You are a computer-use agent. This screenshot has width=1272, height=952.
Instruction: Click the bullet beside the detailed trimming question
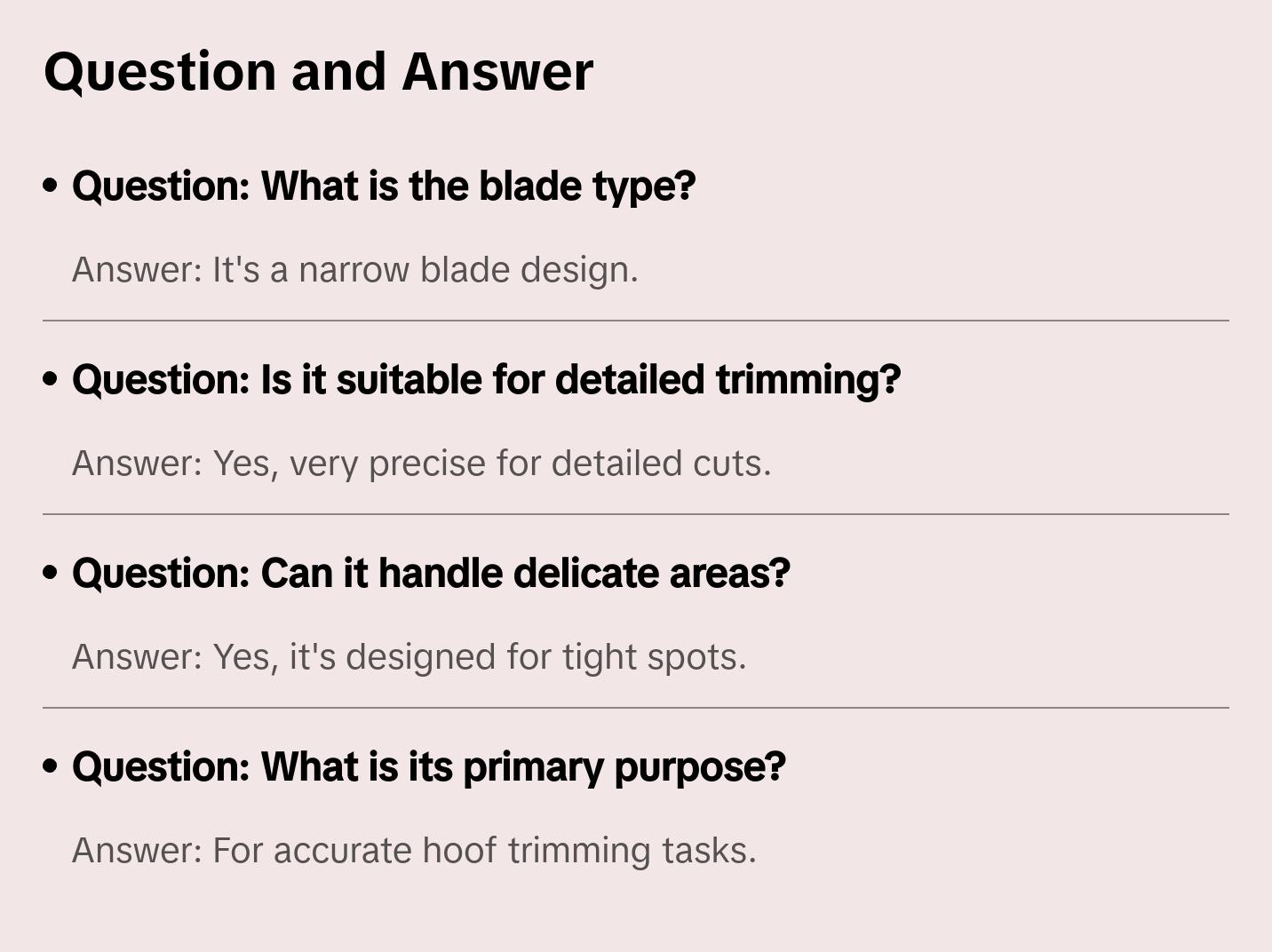pos(51,380)
